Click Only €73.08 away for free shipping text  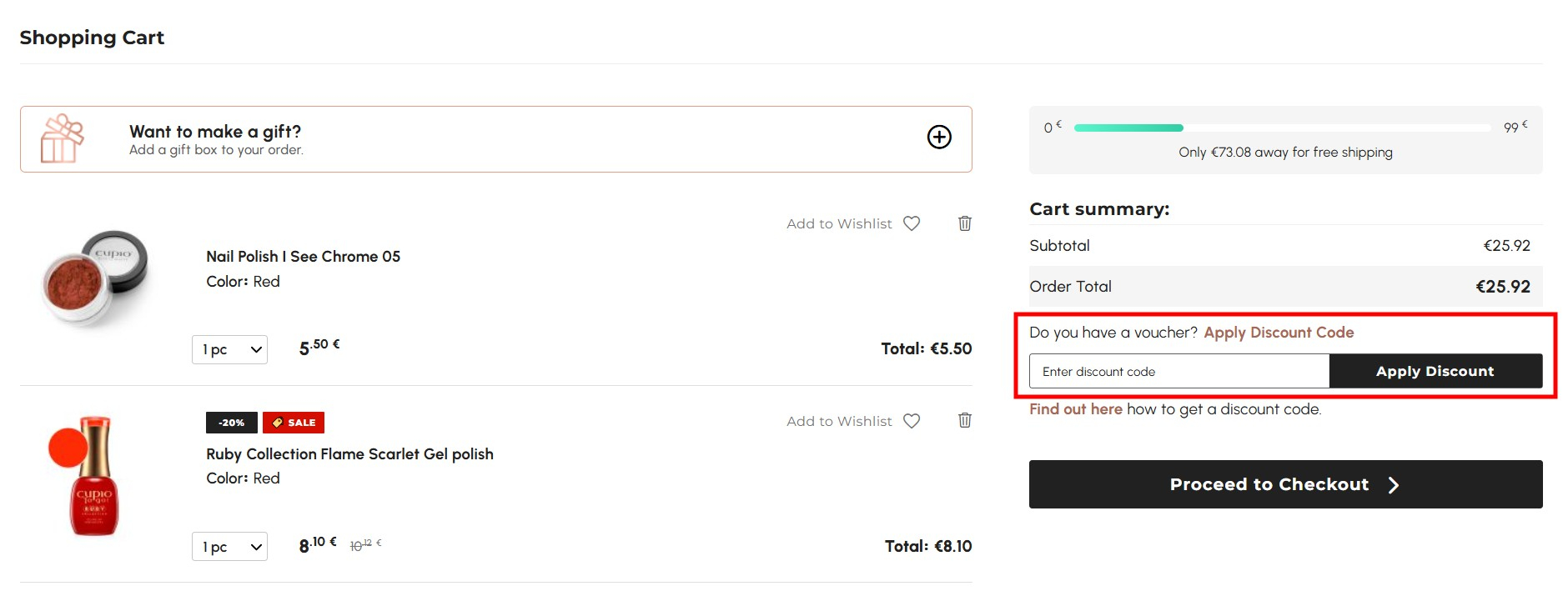point(1285,153)
